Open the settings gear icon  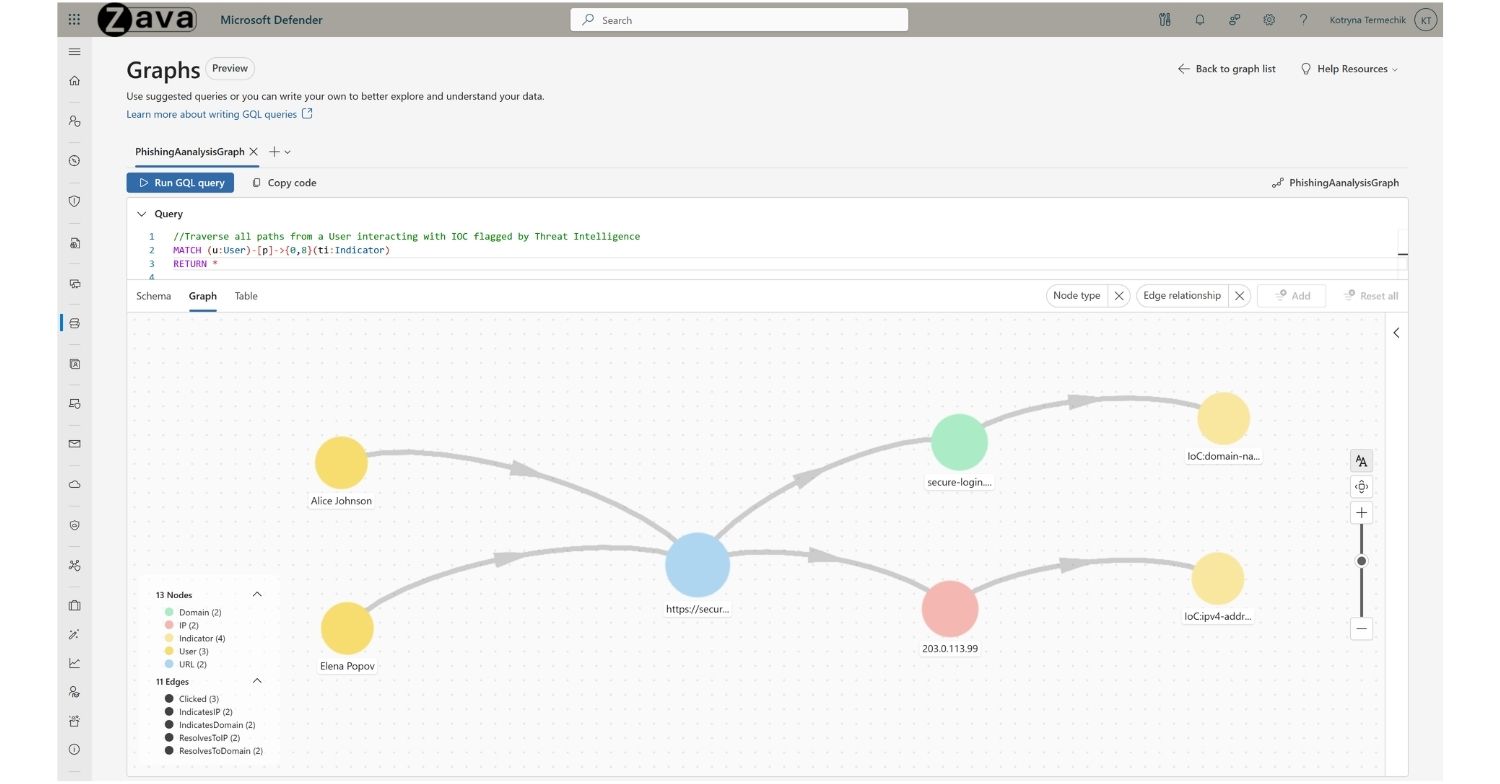(x=1269, y=20)
